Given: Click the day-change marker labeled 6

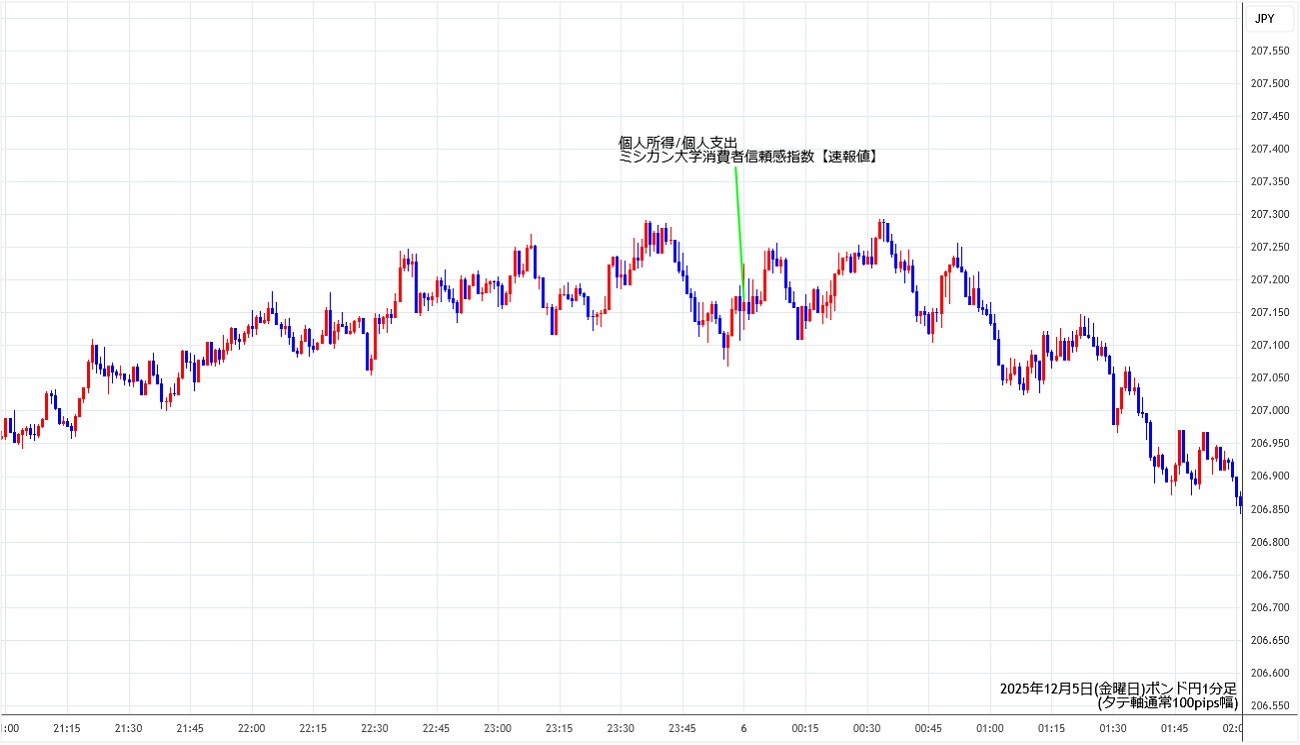Looking at the screenshot, I should (x=743, y=728).
